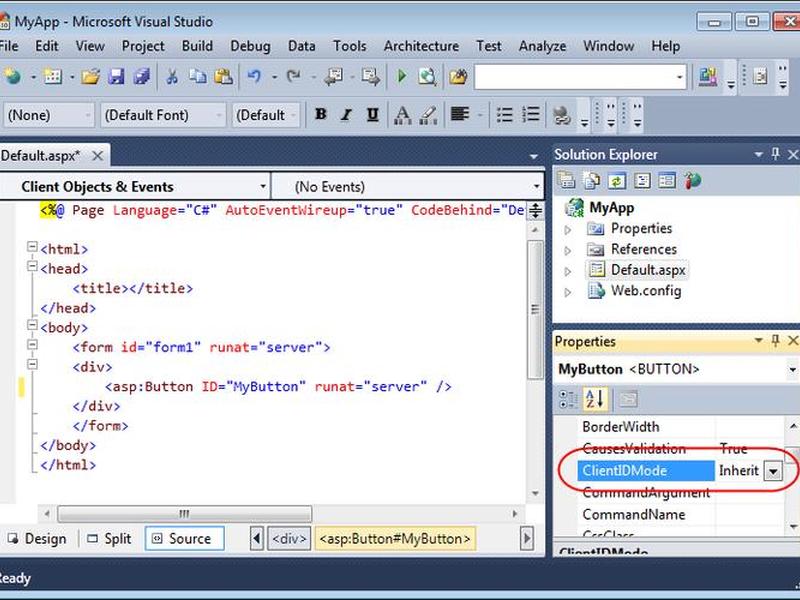The width and height of the screenshot is (800, 600).
Task: Toggle Italic formatting button
Action: [x=346, y=114]
